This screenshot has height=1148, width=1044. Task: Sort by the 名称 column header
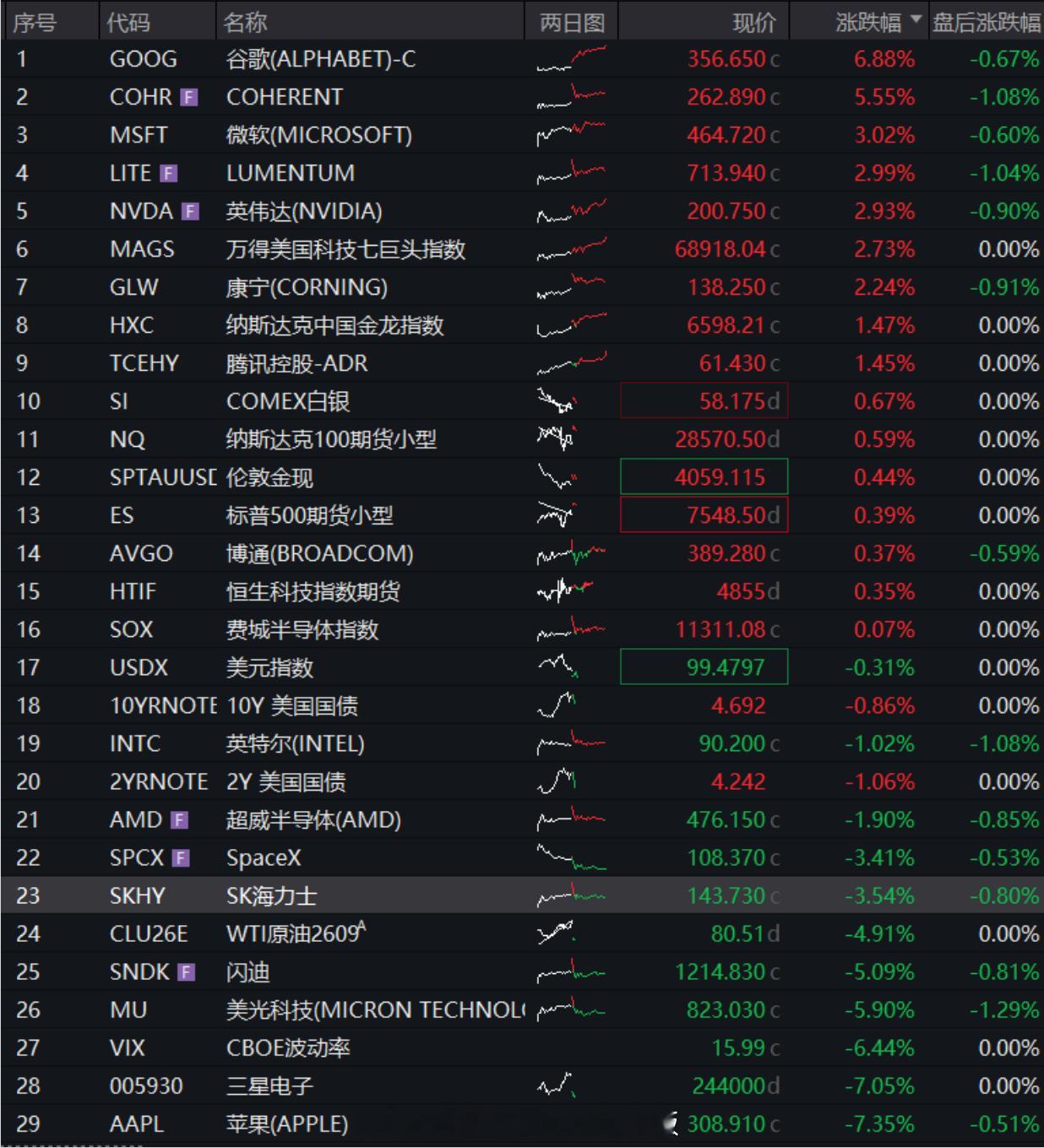[x=245, y=23]
